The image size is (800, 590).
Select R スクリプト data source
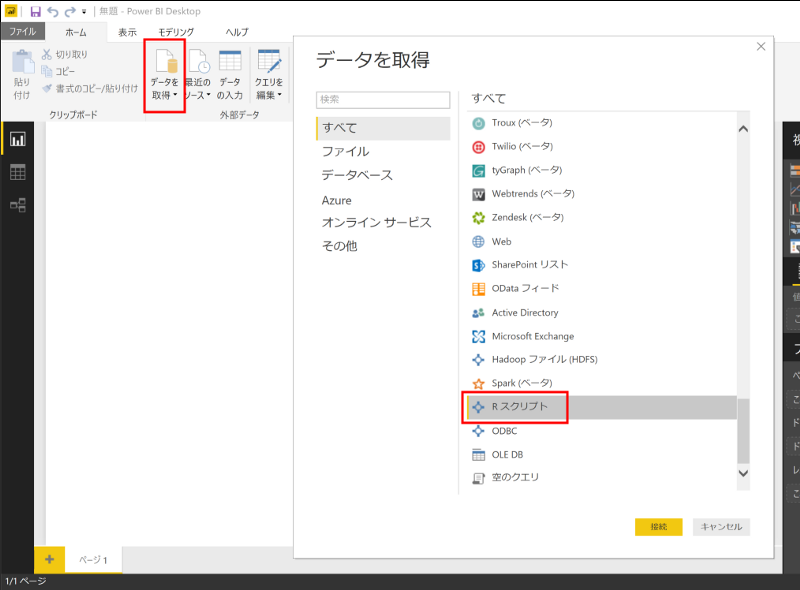pyautogui.click(x=602, y=407)
